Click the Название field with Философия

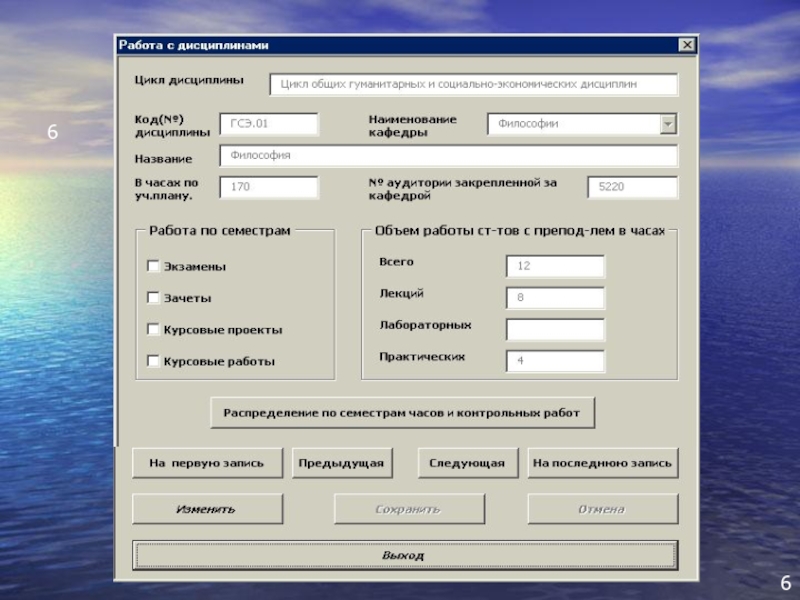[449, 156]
